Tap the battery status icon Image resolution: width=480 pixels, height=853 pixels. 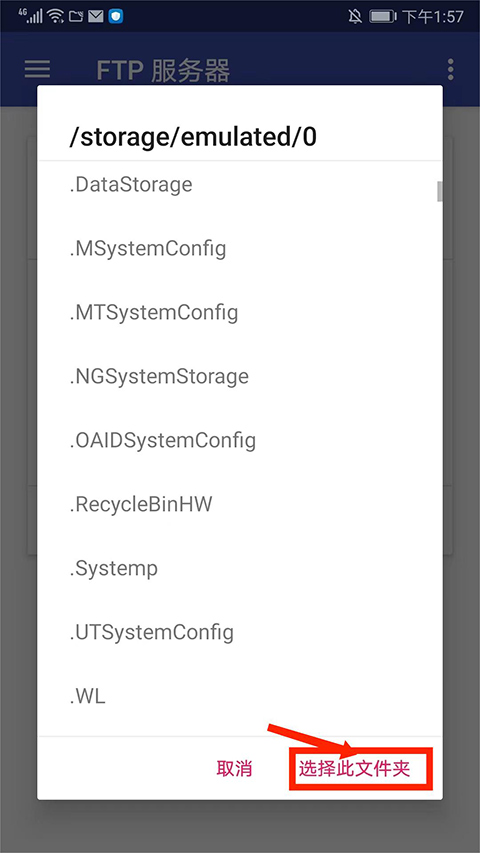pyautogui.click(x=384, y=17)
